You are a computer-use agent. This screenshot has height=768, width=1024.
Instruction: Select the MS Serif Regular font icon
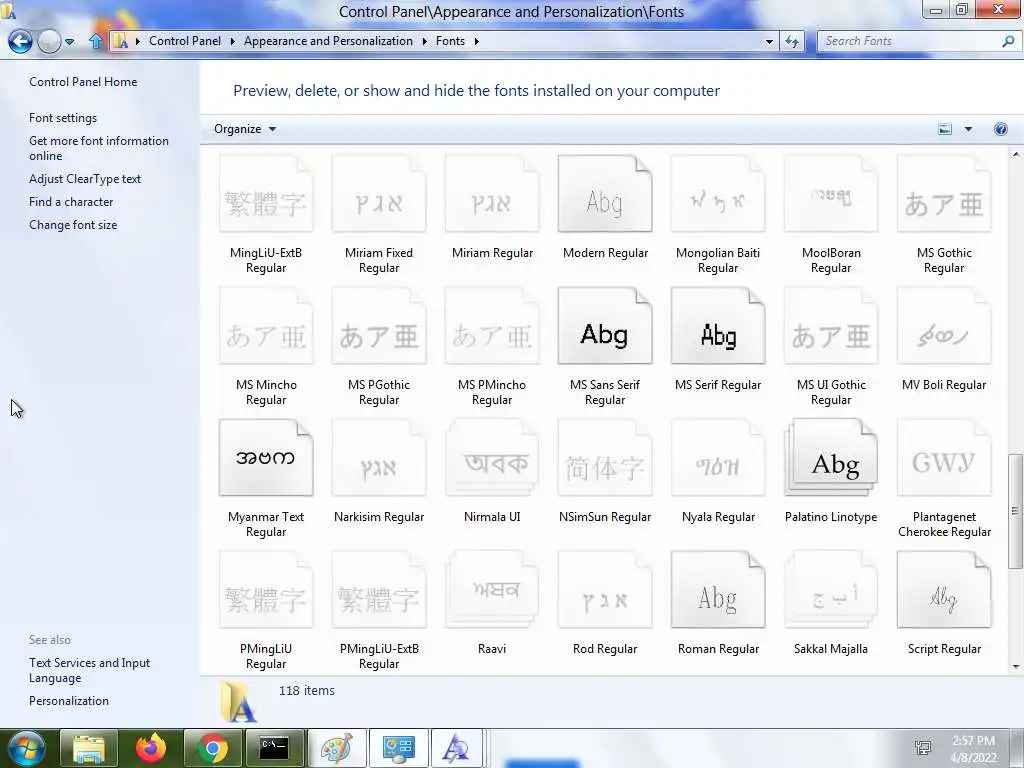coord(718,325)
